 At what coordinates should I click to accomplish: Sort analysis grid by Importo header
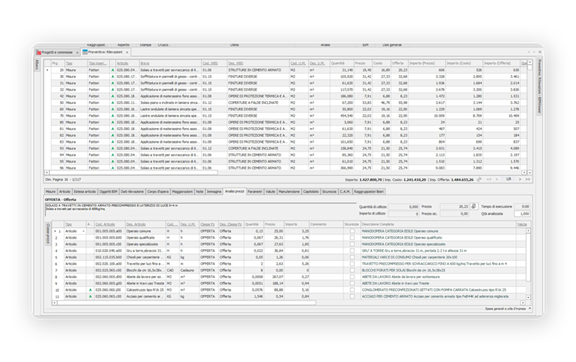tap(297, 224)
